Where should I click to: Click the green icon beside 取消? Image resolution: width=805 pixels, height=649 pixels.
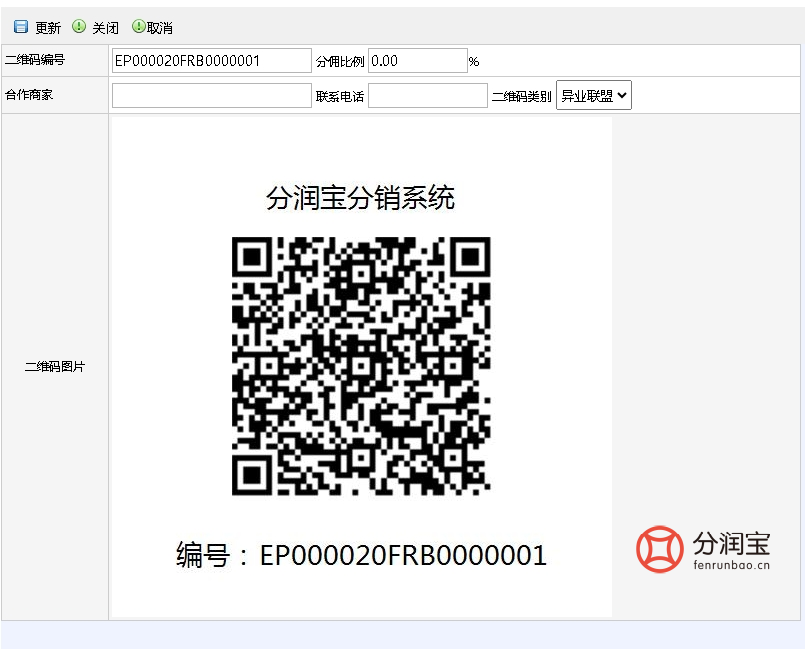point(138,27)
